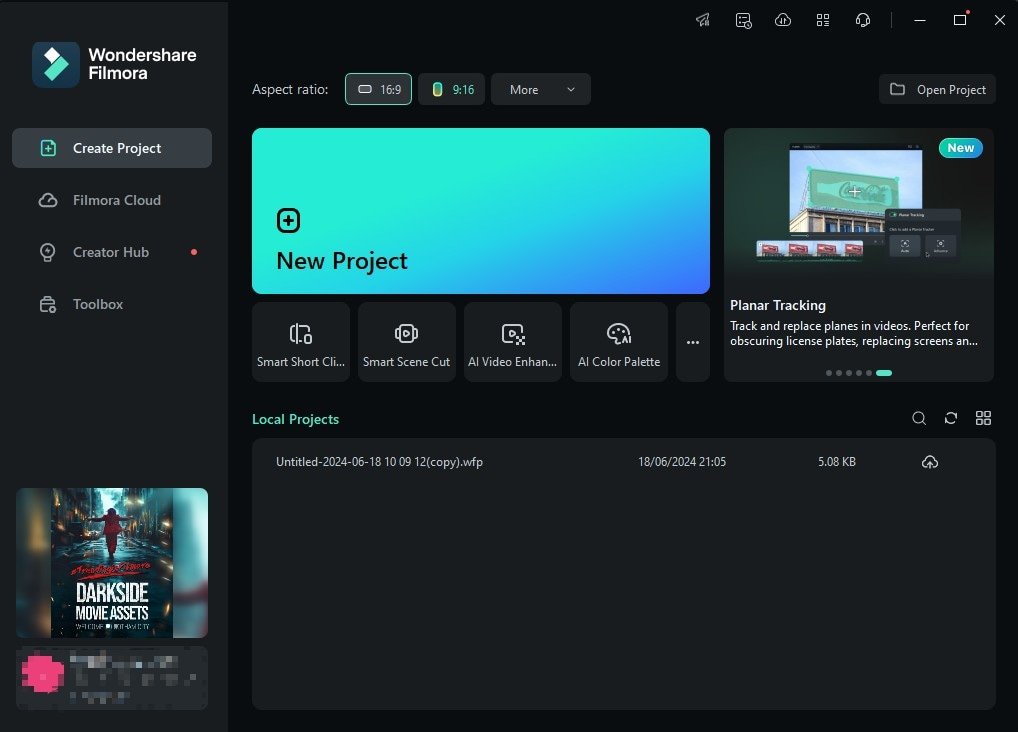
Task: Switch Local Projects to grid view
Action: click(x=983, y=418)
